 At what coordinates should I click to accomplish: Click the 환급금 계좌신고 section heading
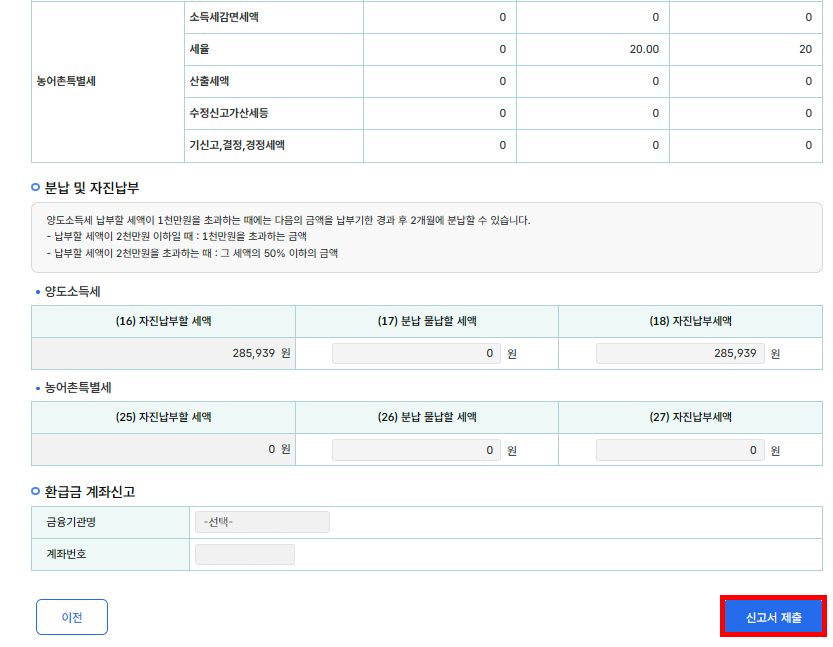[x=90, y=492]
